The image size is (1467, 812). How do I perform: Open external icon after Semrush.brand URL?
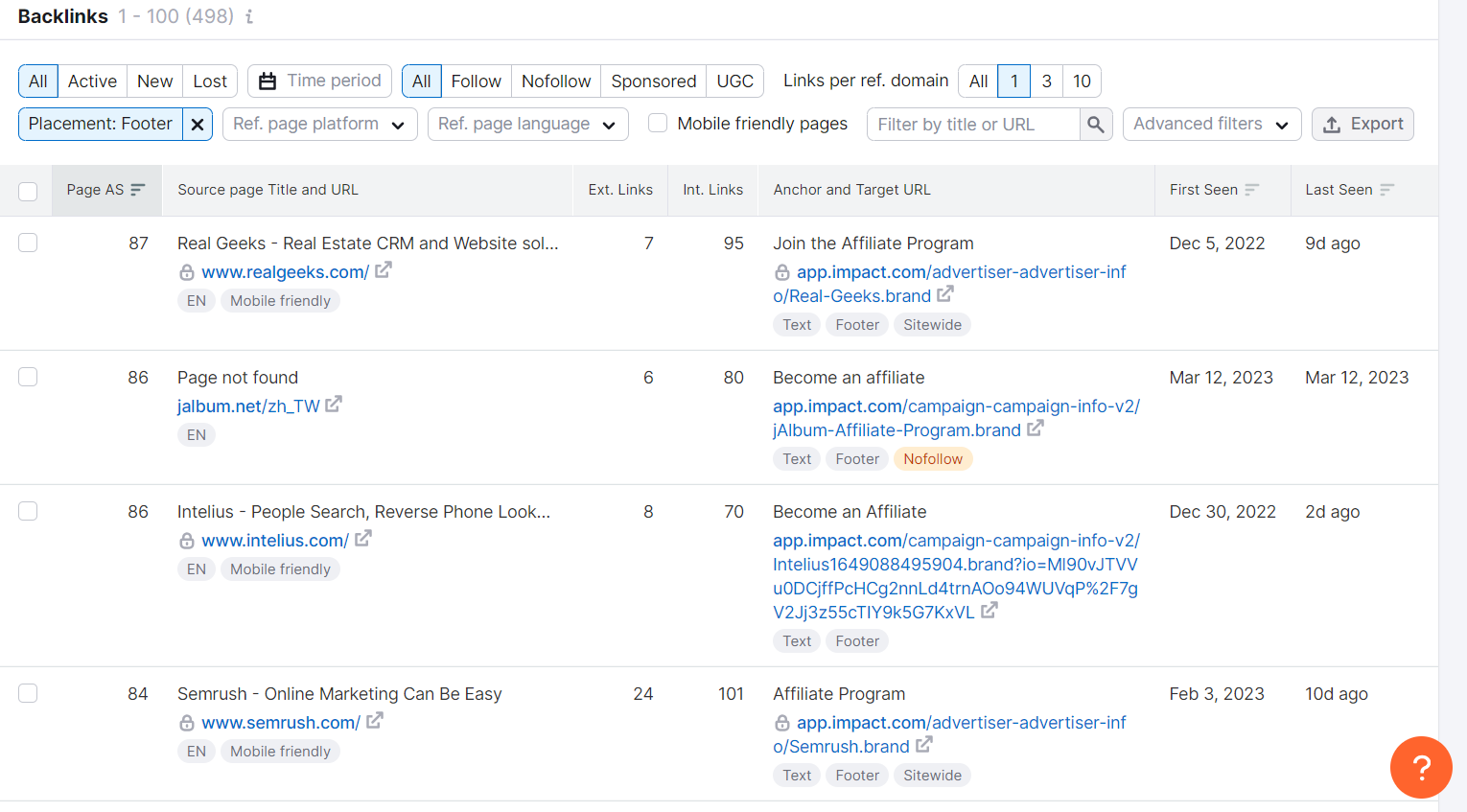(924, 745)
